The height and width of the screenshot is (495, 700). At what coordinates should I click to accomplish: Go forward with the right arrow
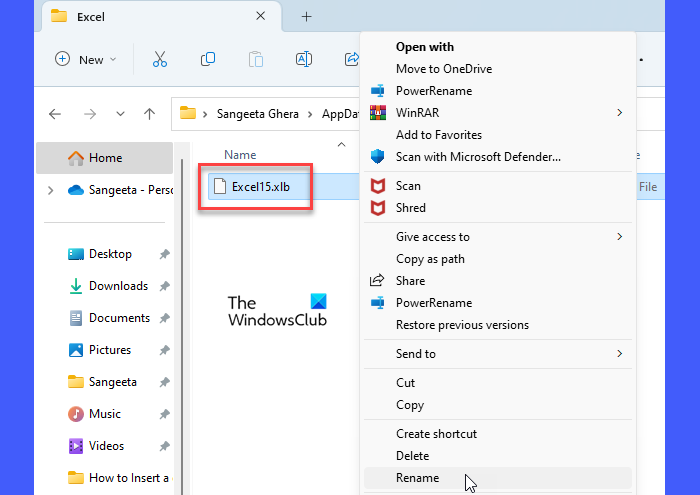(x=90, y=114)
